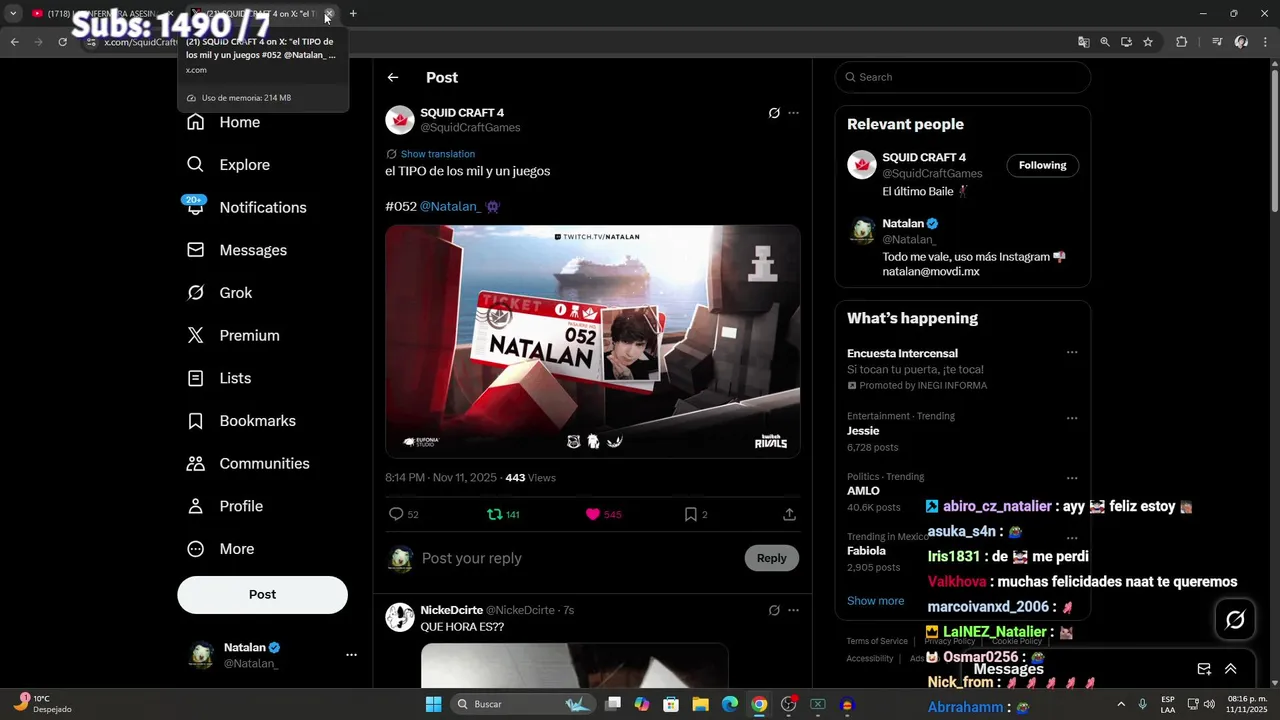Expand Messages drawer with double chevron
1280x720 pixels.
[x=1231, y=669]
